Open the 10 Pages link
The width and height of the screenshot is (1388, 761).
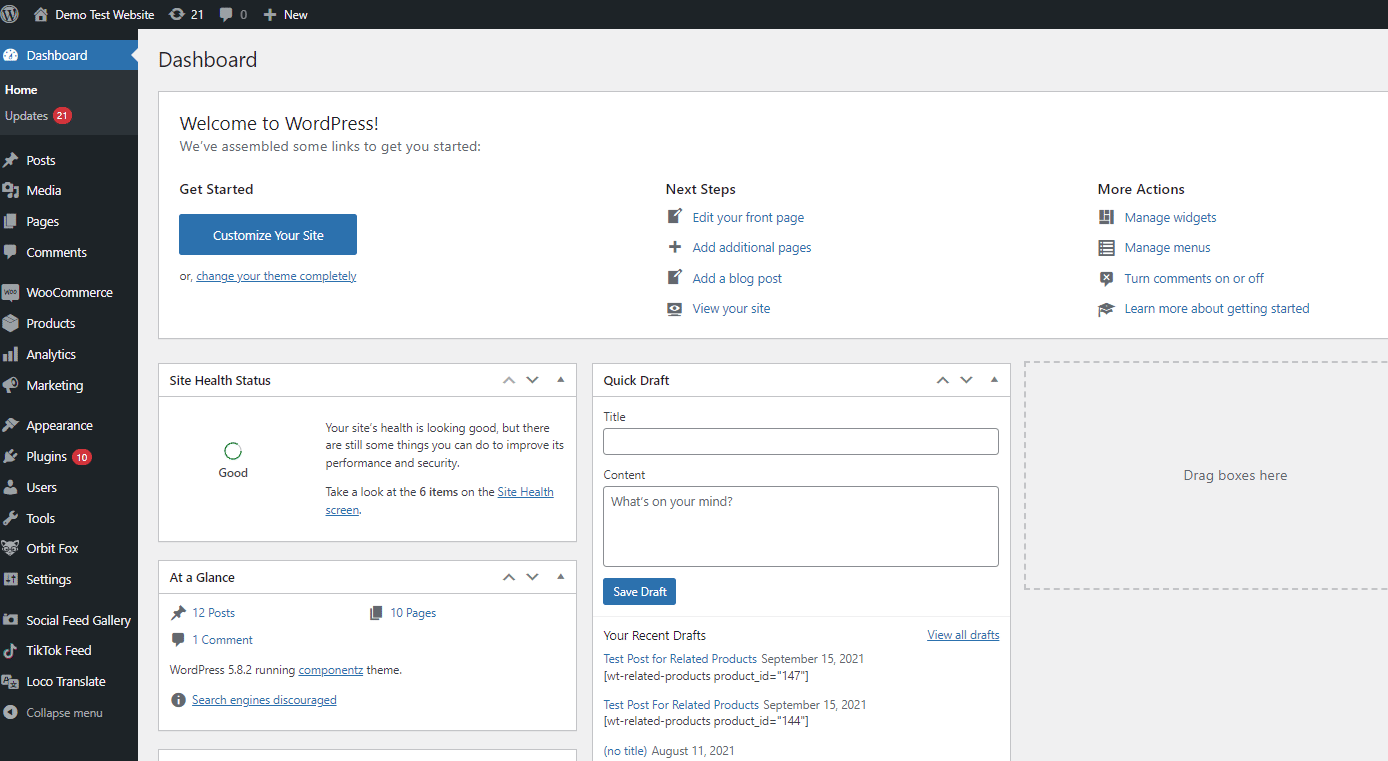pyautogui.click(x=413, y=613)
